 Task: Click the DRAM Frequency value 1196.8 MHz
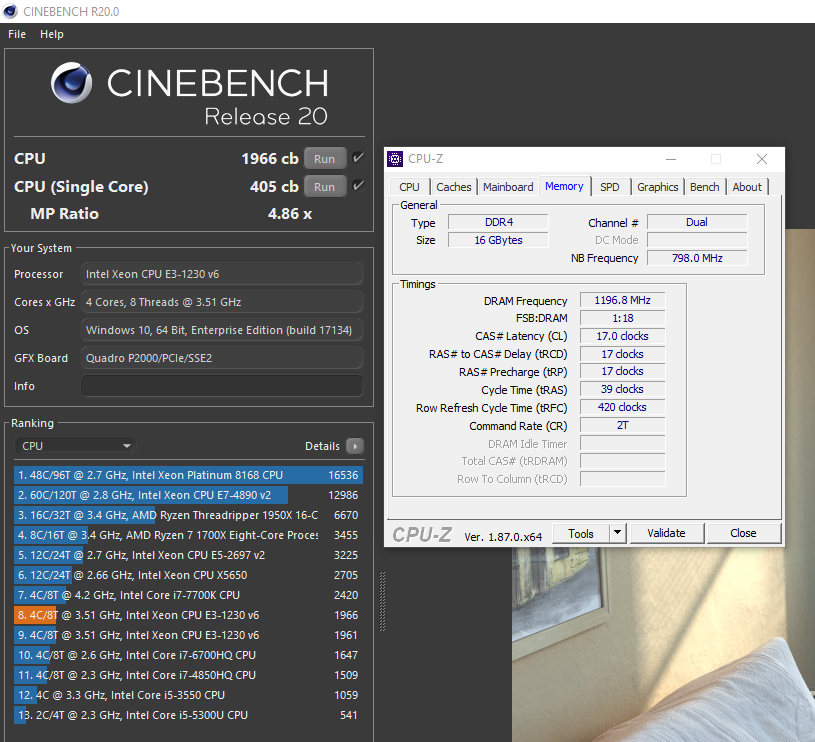tap(622, 300)
